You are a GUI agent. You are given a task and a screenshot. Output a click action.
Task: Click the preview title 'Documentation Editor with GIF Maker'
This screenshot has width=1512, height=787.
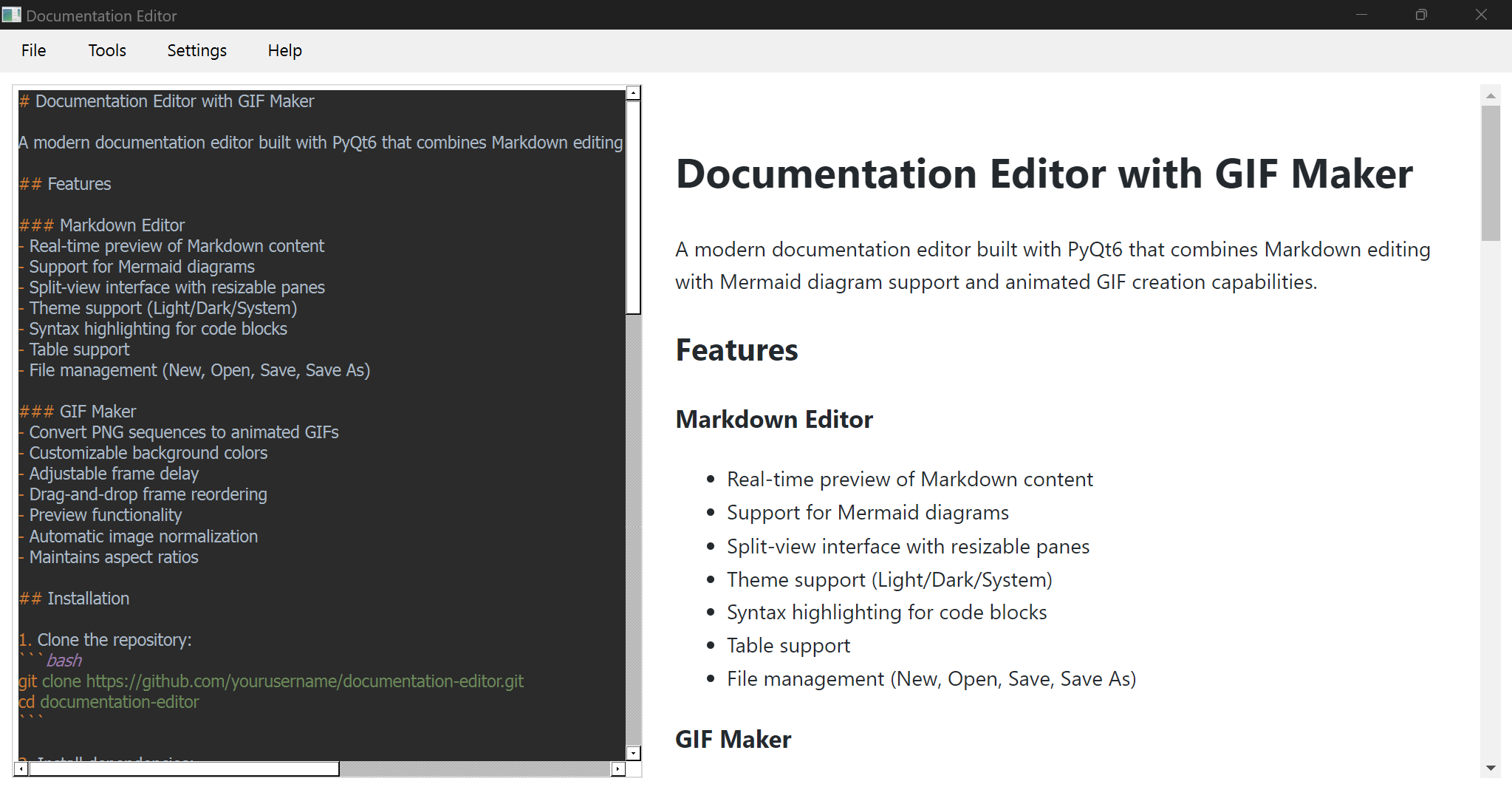[x=1044, y=174]
